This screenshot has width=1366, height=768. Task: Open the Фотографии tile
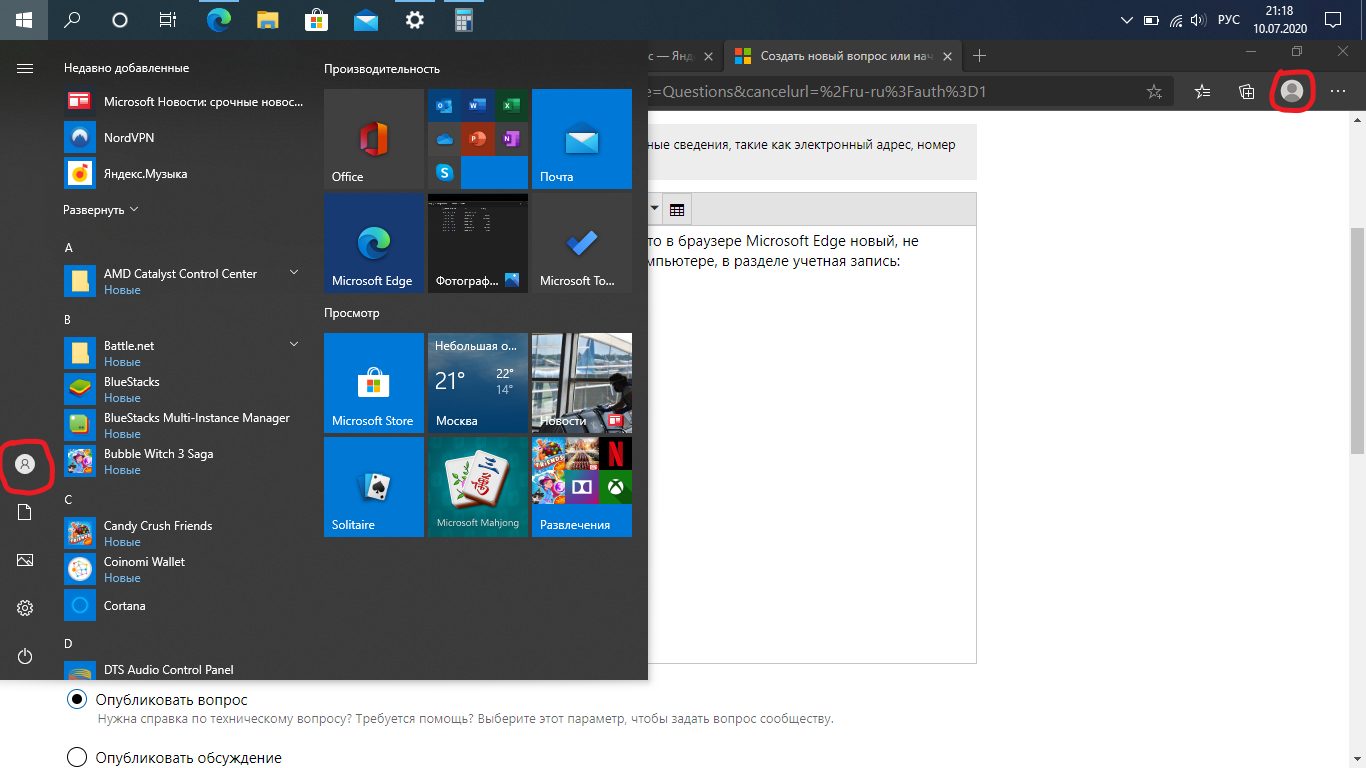[x=478, y=243]
